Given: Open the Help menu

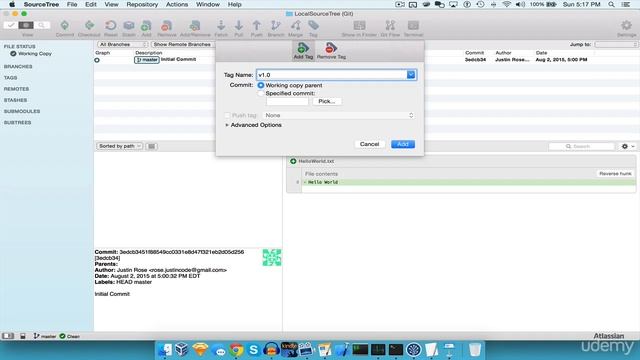Looking at the screenshot, I should [234, 4].
